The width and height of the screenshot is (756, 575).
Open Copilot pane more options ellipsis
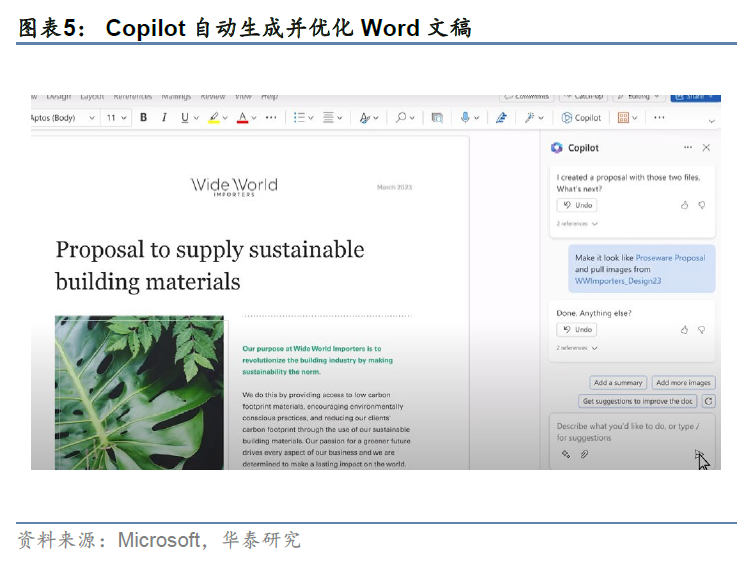coord(688,147)
